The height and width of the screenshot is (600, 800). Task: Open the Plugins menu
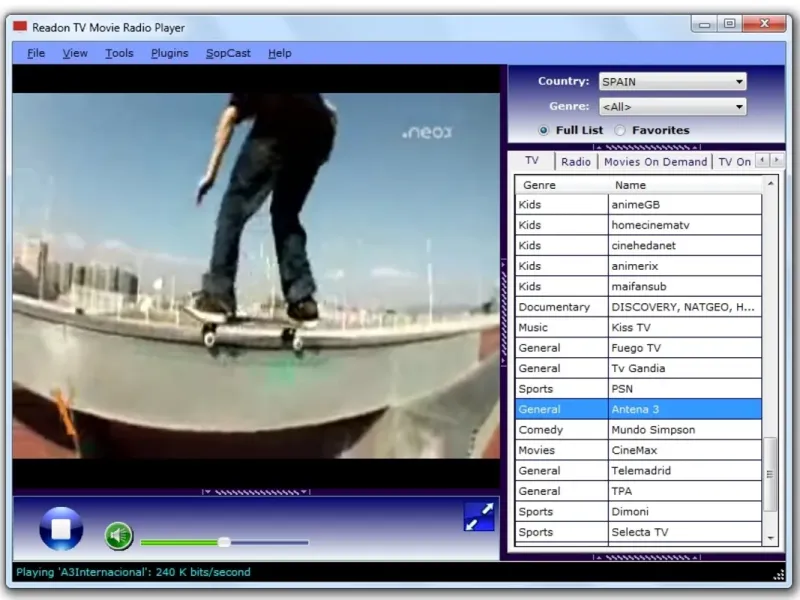coord(169,53)
